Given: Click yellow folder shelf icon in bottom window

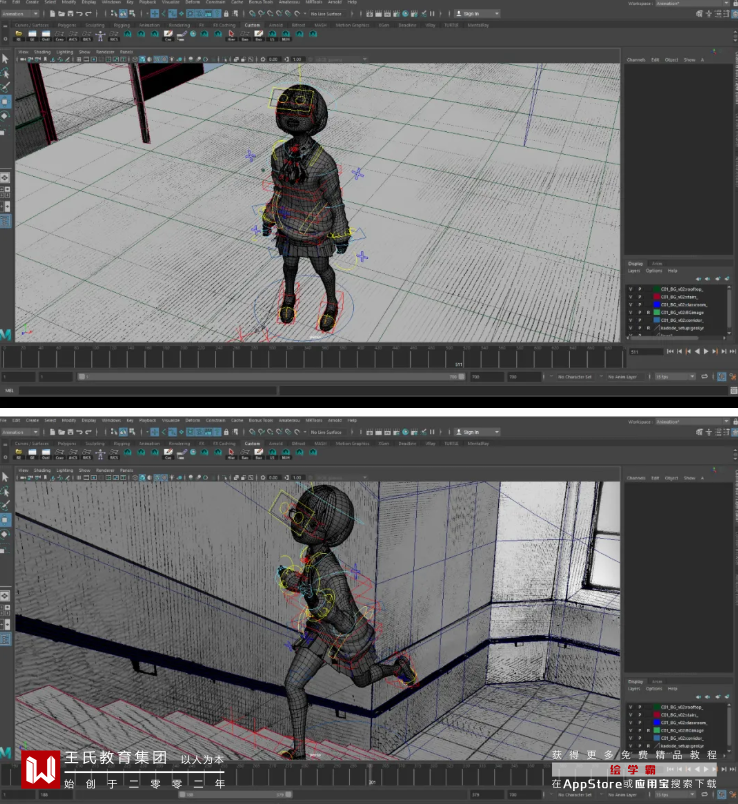Looking at the screenshot, I should tap(19, 453).
